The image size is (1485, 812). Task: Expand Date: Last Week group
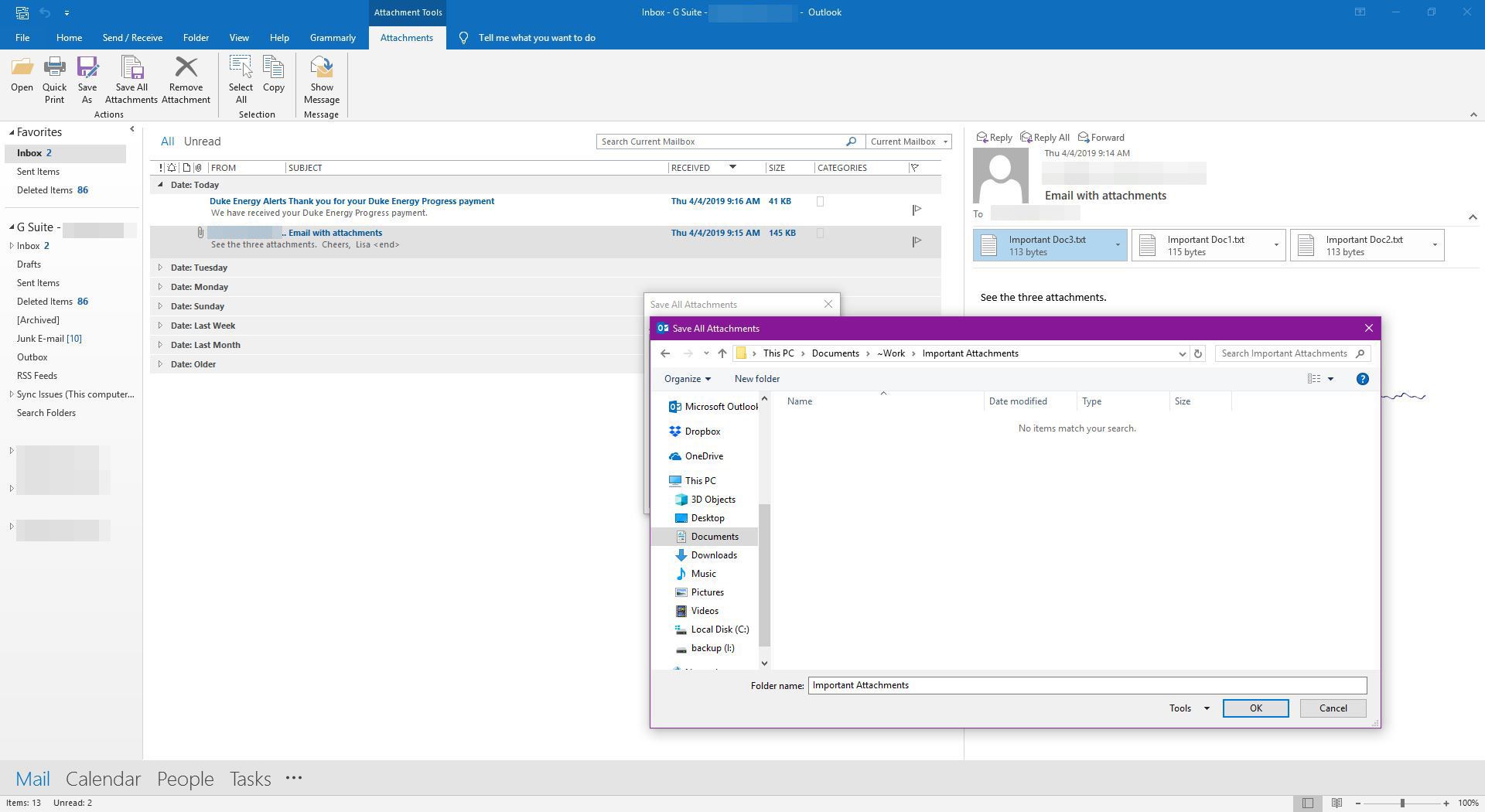click(160, 326)
